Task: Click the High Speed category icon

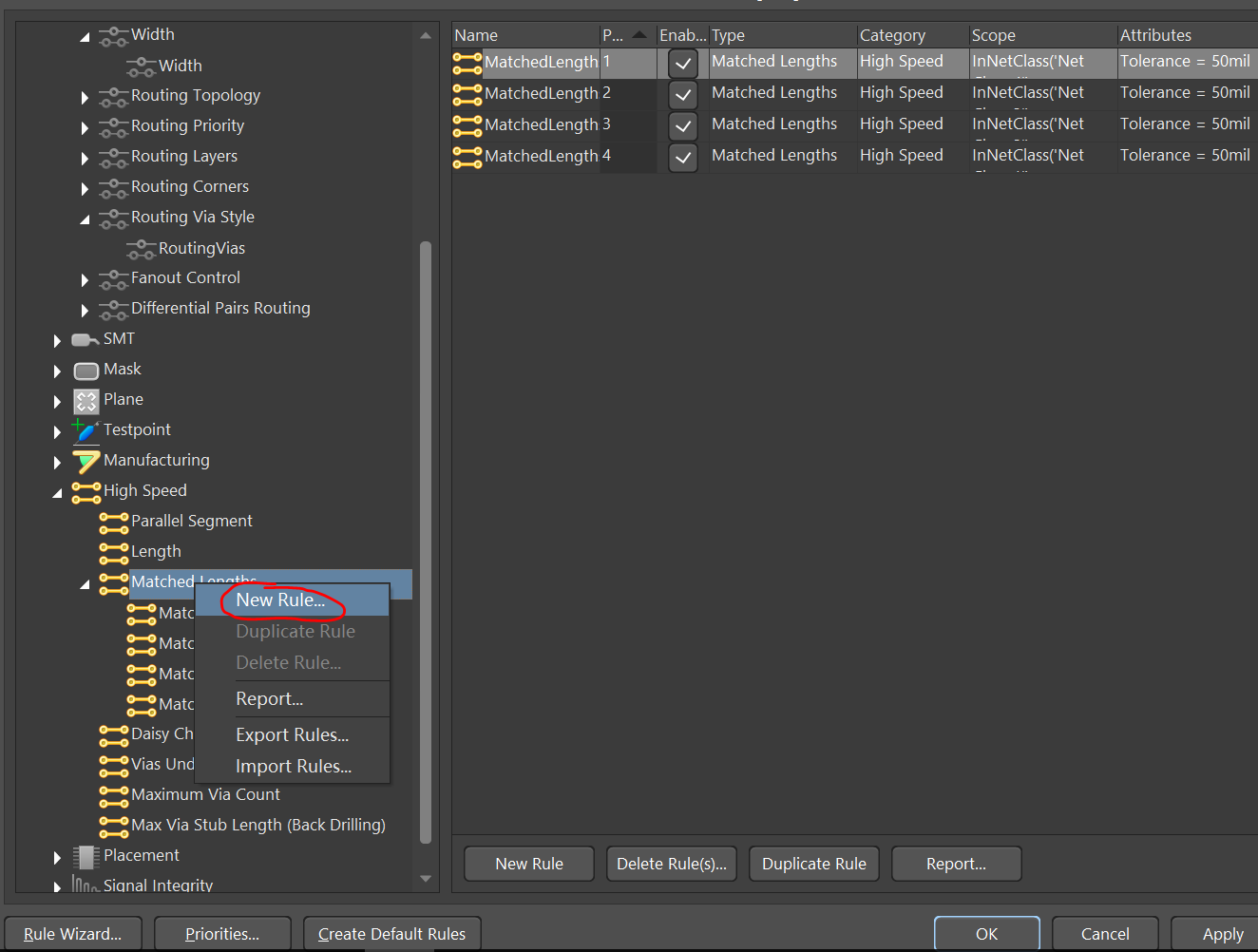Action: click(x=86, y=492)
